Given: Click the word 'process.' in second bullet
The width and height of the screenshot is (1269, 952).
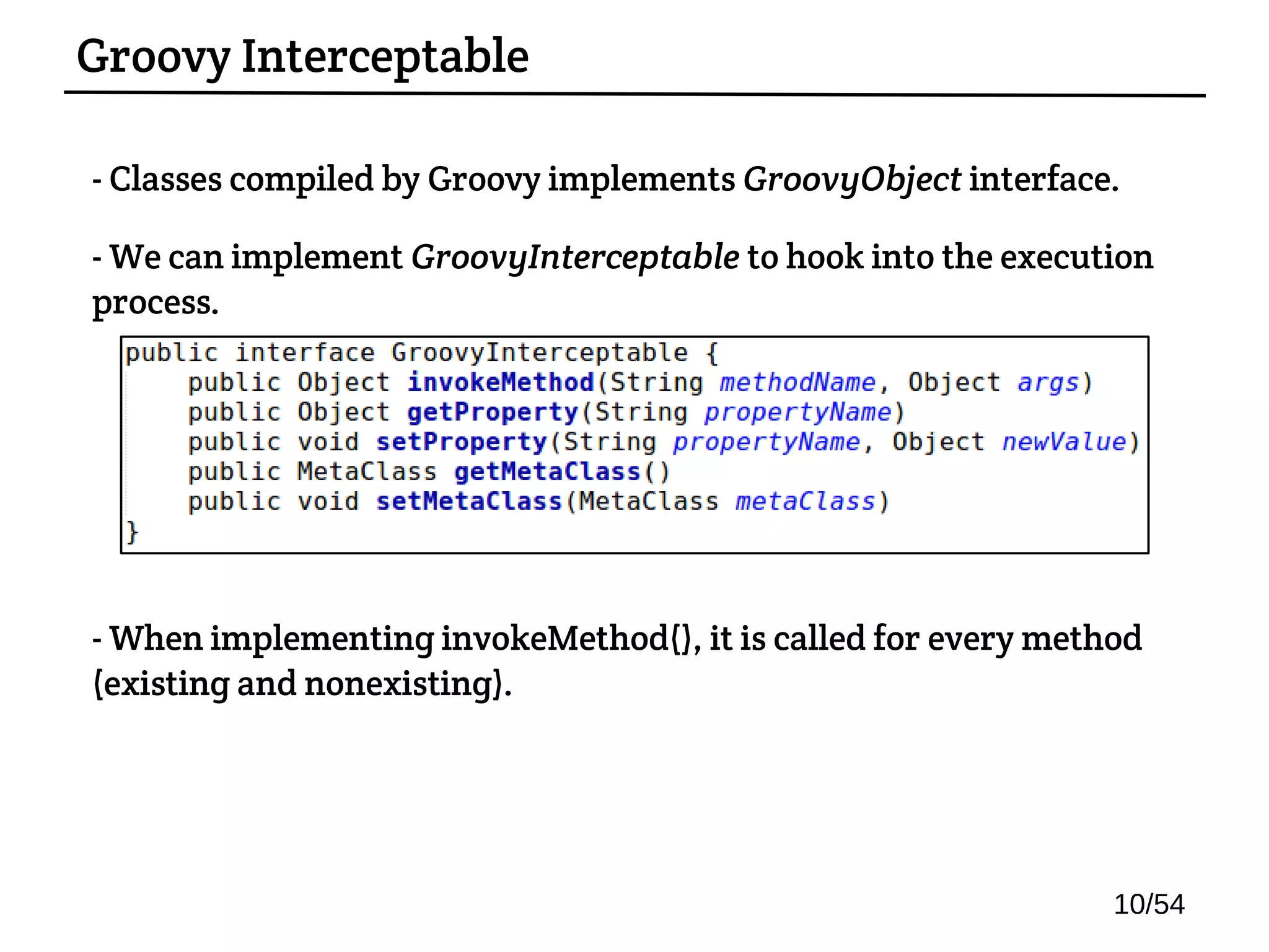Looking at the screenshot, I should (156, 304).
